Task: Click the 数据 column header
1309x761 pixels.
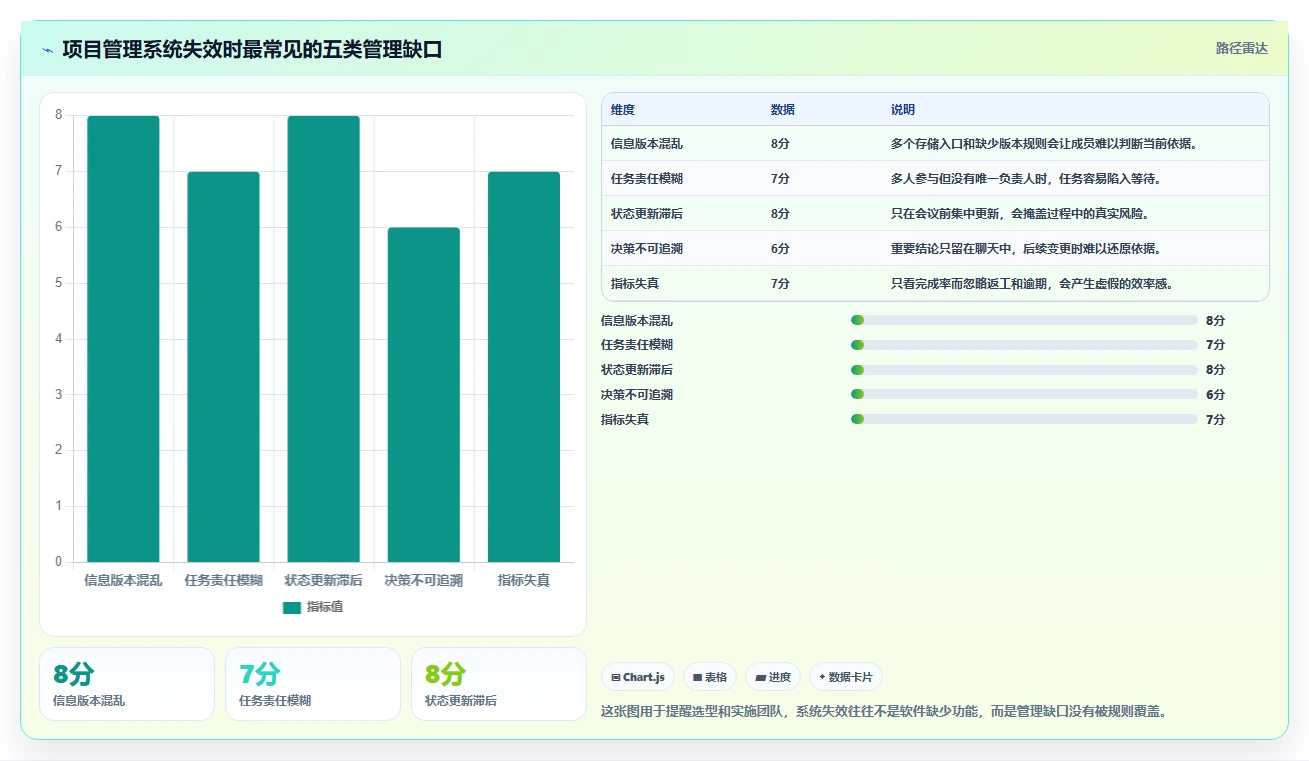Action: pyautogui.click(x=783, y=110)
